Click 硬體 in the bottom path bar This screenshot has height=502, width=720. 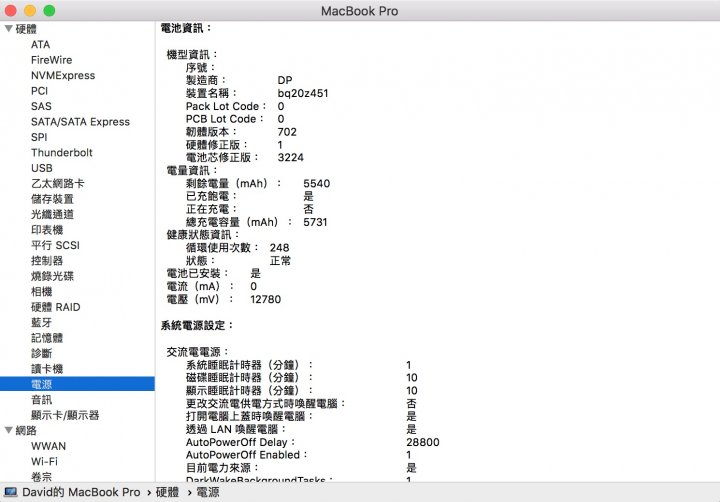click(167, 492)
